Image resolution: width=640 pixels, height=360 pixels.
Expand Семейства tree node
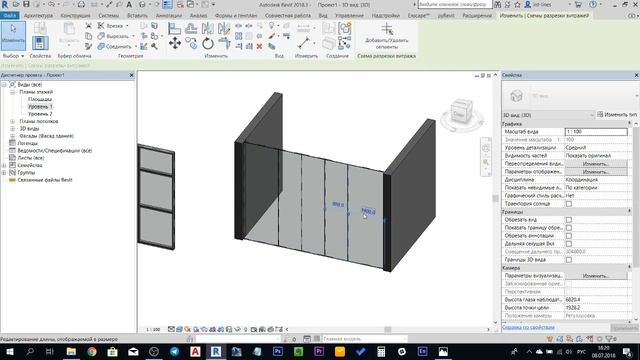click(4, 165)
